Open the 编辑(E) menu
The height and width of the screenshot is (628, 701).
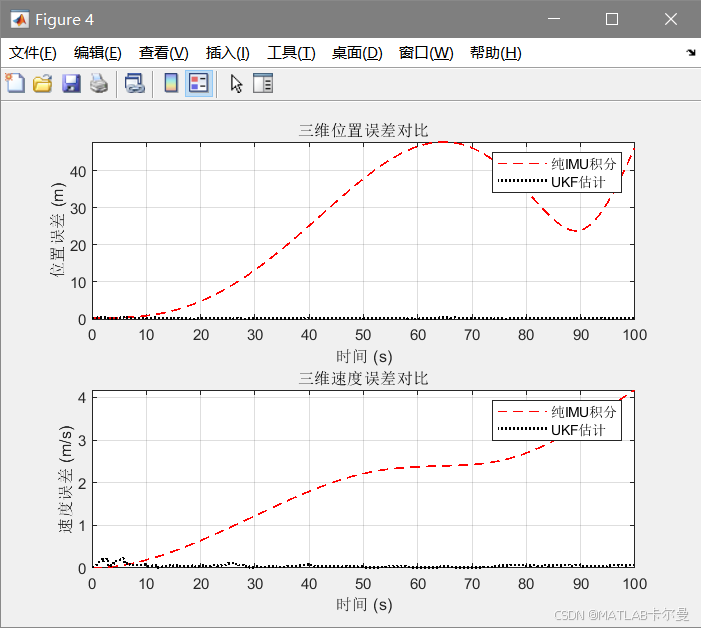98,53
